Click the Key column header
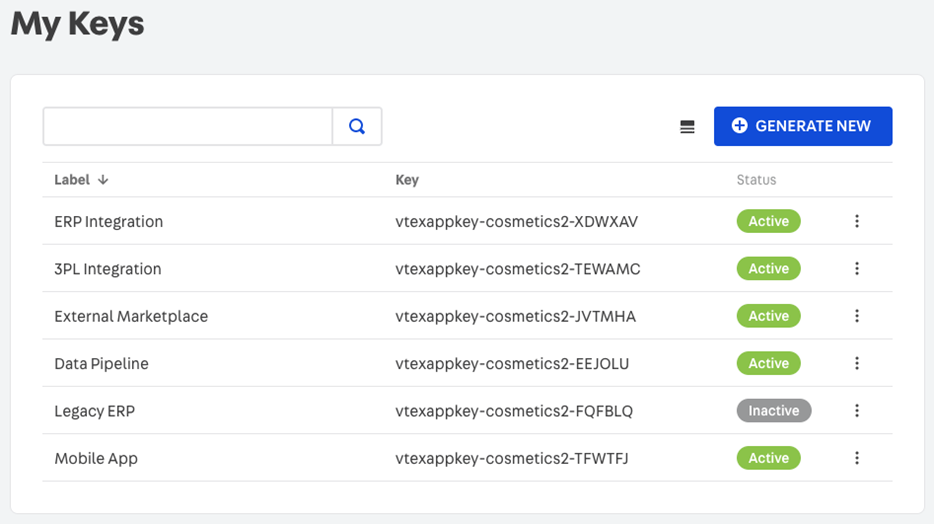This screenshot has width=934, height=524. [x=407, y=180]
